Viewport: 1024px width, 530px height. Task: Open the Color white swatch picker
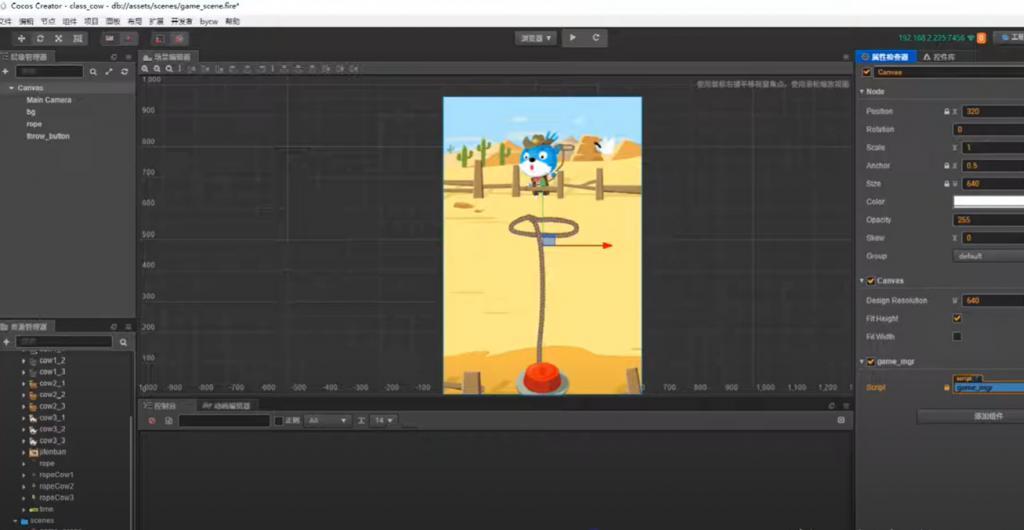[x=989, y=202]
